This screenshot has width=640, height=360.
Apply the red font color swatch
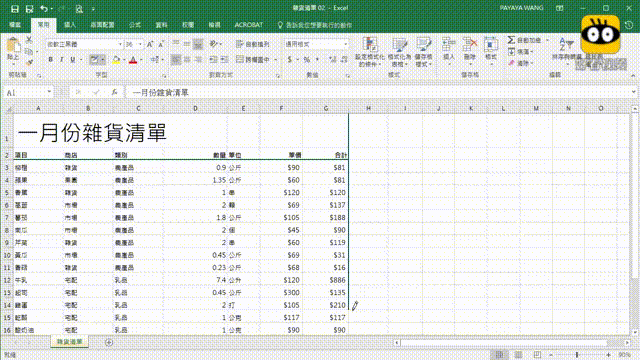coord(133,60)
